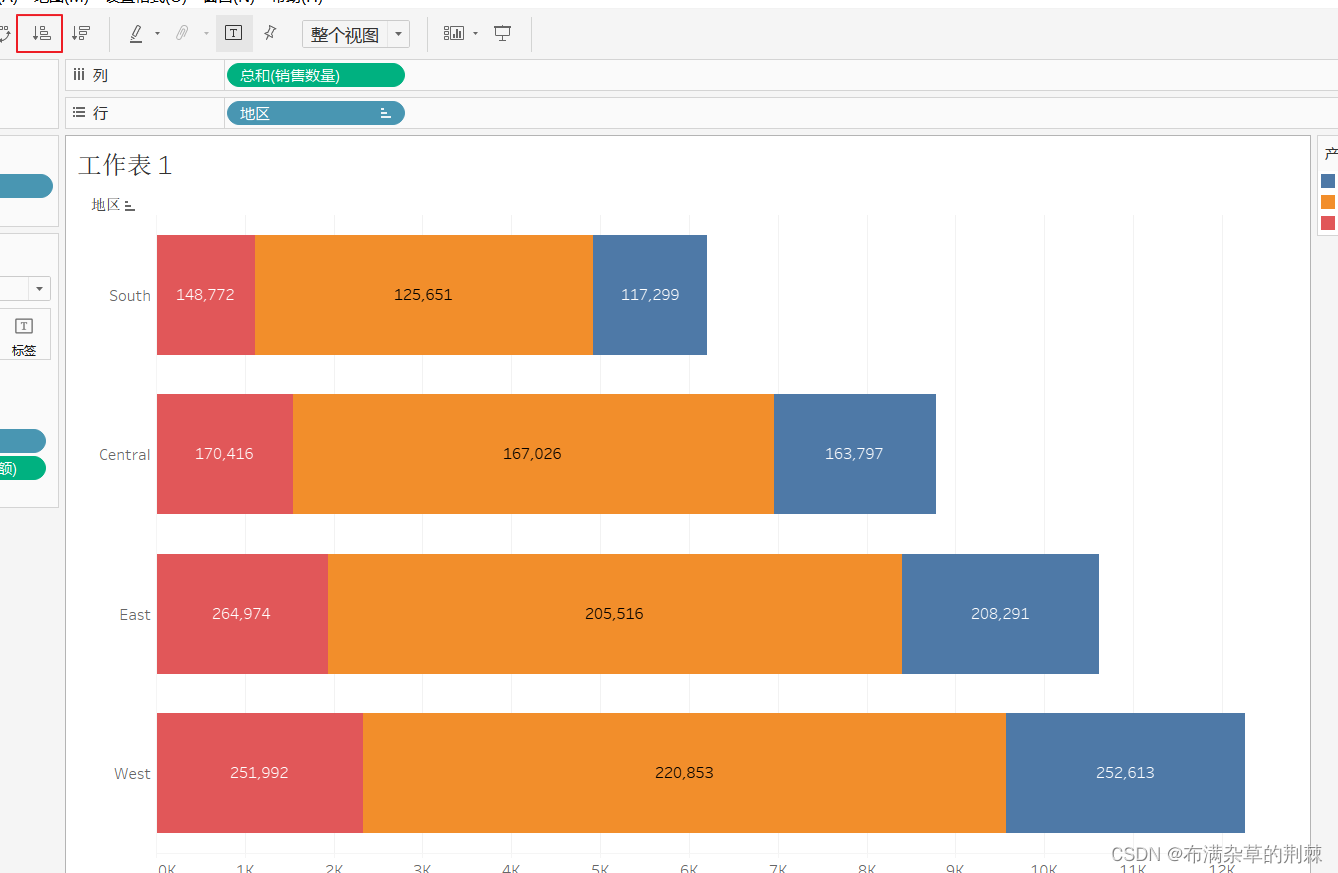Select the West row label

click(x=132, y=773)
